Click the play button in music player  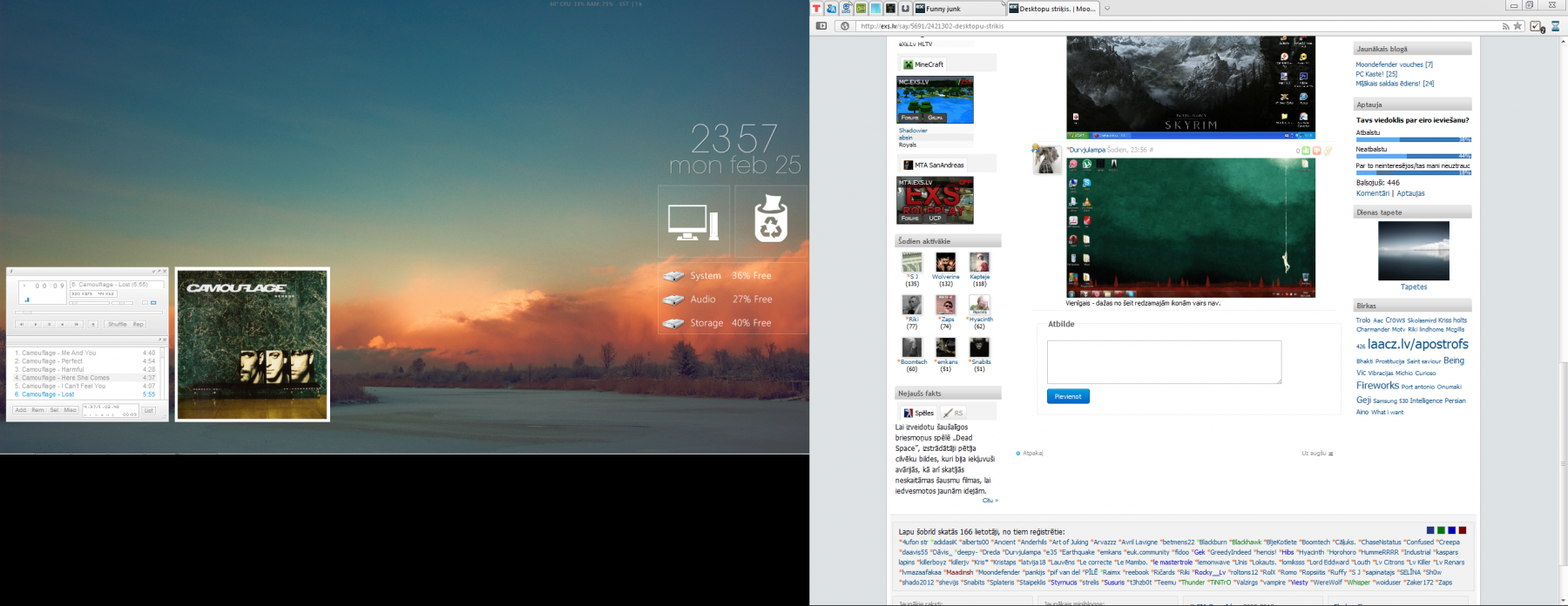pyautogui.click(x=36, y=325)
